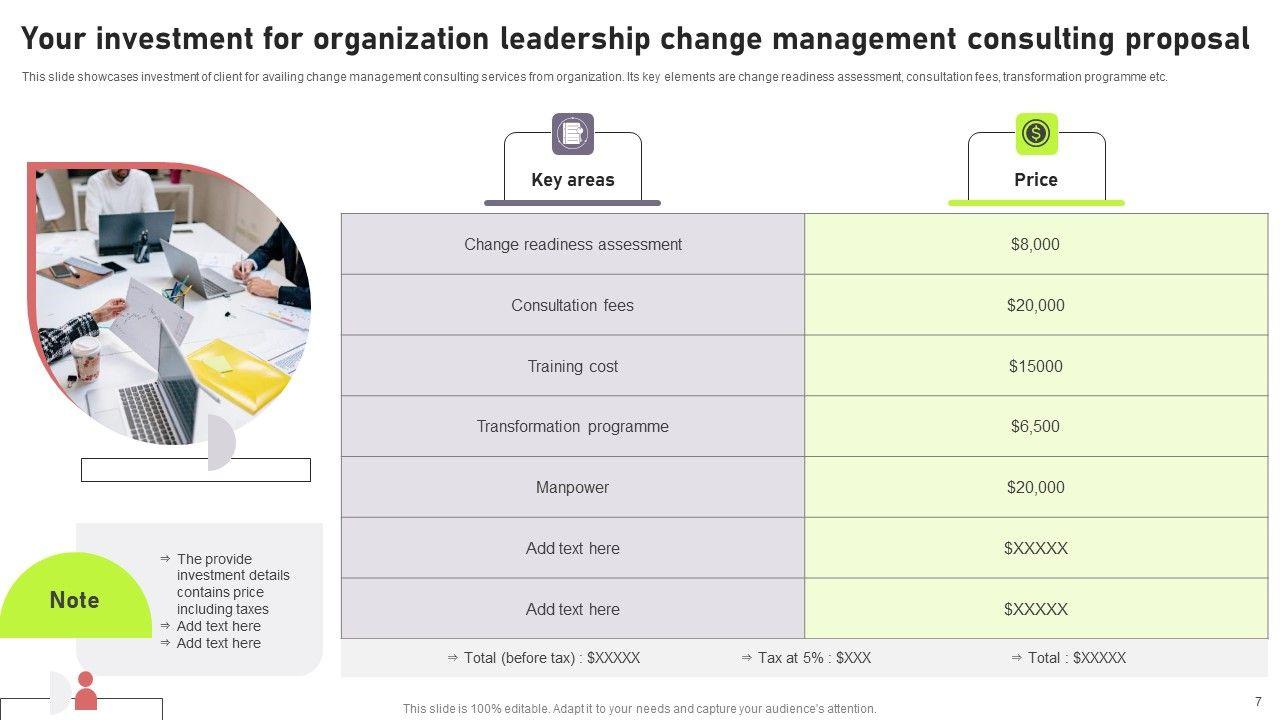Click the document icon above Key areas

click(573, 134)
